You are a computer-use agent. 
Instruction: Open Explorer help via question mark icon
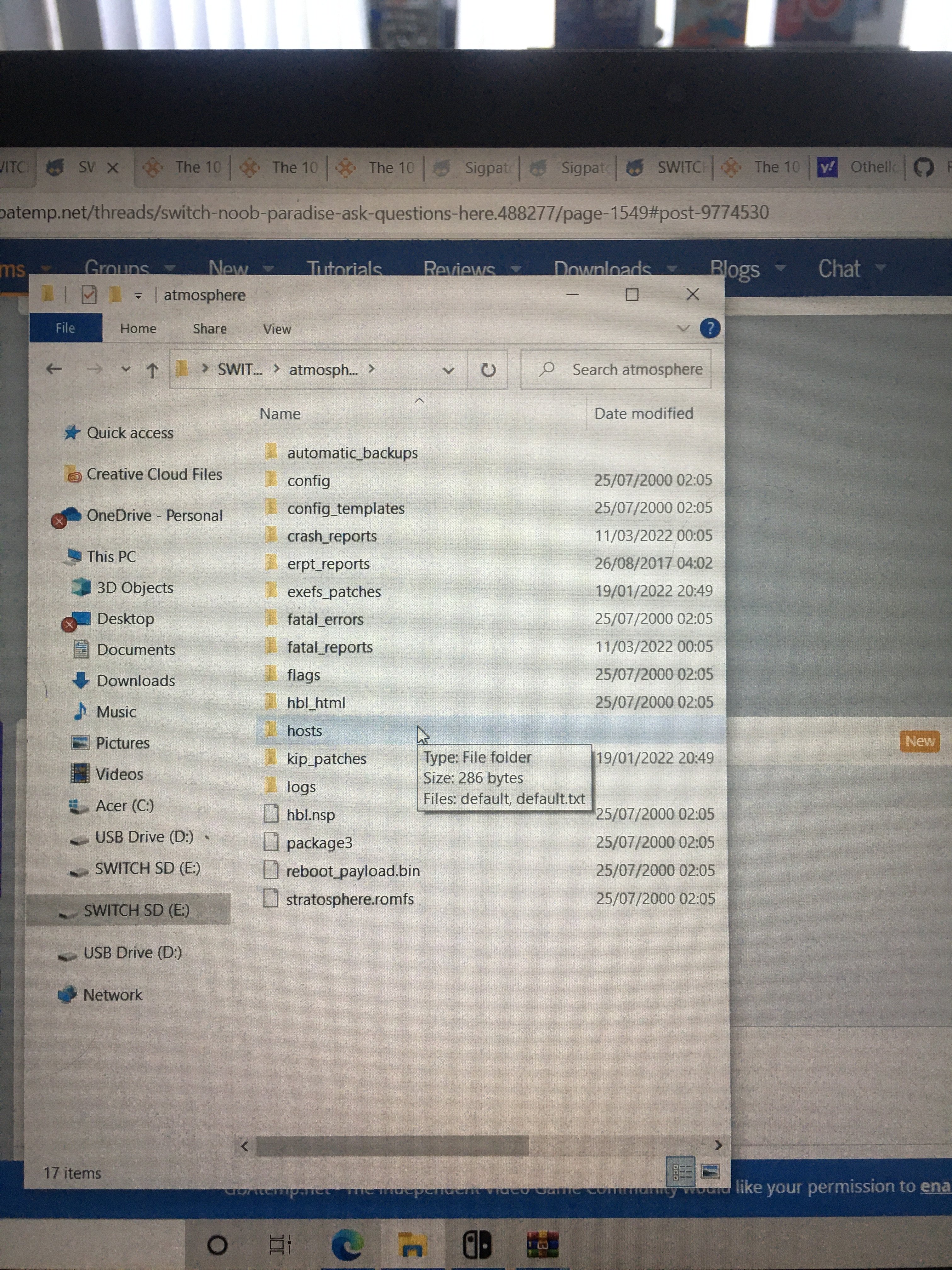710,329
